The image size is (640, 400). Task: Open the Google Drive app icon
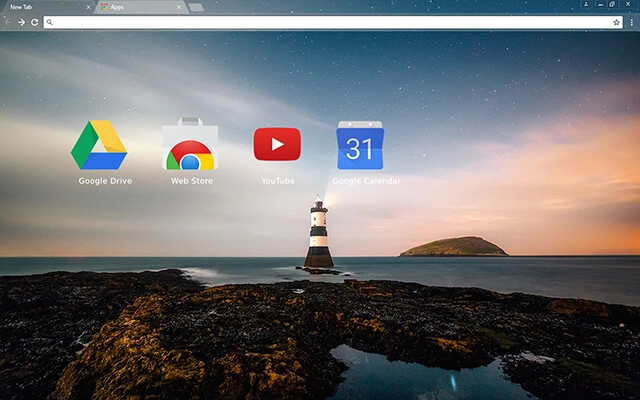99,145
